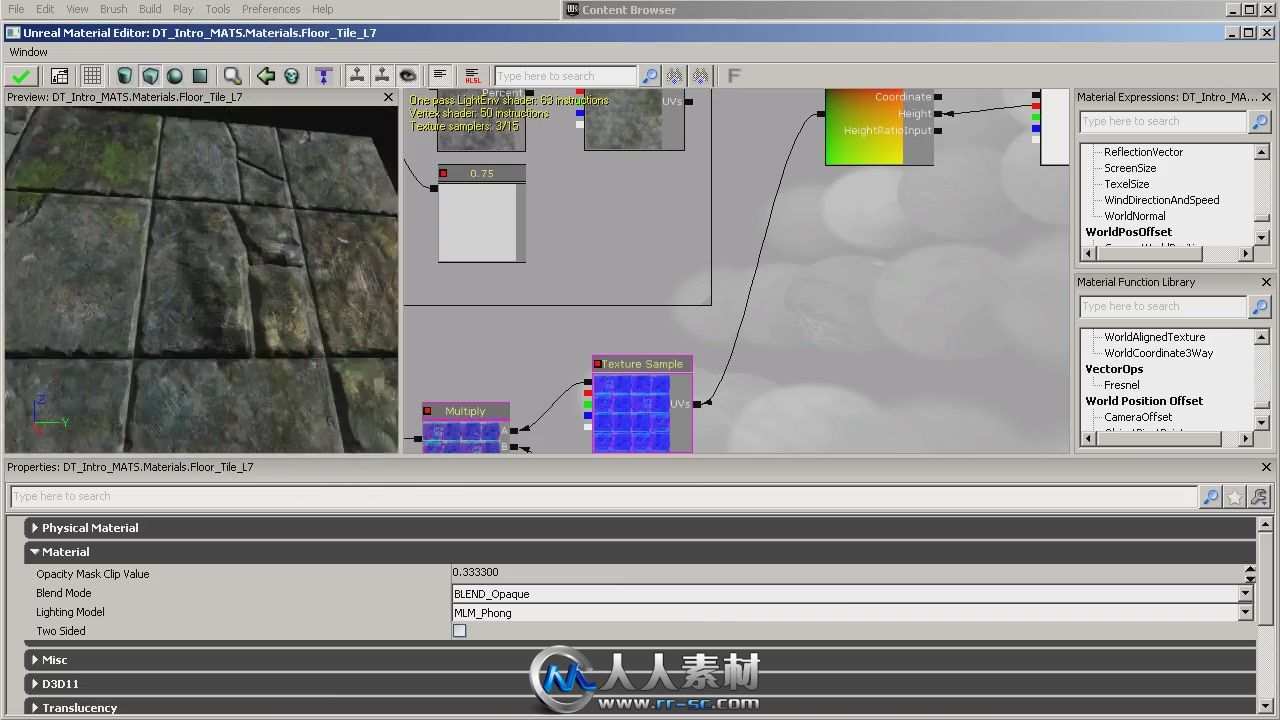Search in Material Function Library magnifier
The height and width of the screenshot is (720, 1280).
pos(1260,307)
